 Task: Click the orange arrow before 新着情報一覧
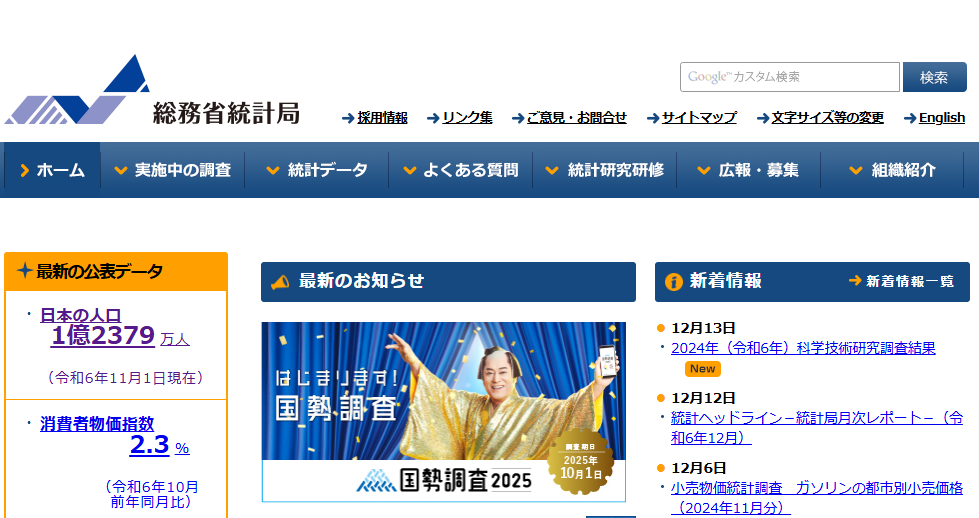(x=855, y=281)
